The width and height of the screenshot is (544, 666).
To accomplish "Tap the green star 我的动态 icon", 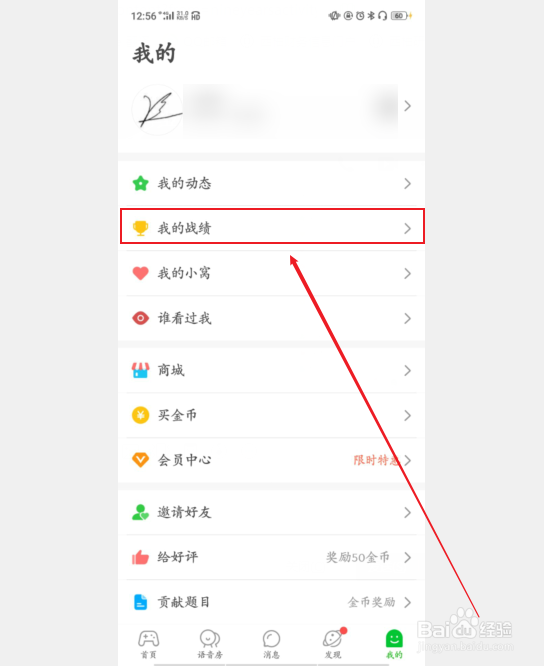I will click(141, 183).
